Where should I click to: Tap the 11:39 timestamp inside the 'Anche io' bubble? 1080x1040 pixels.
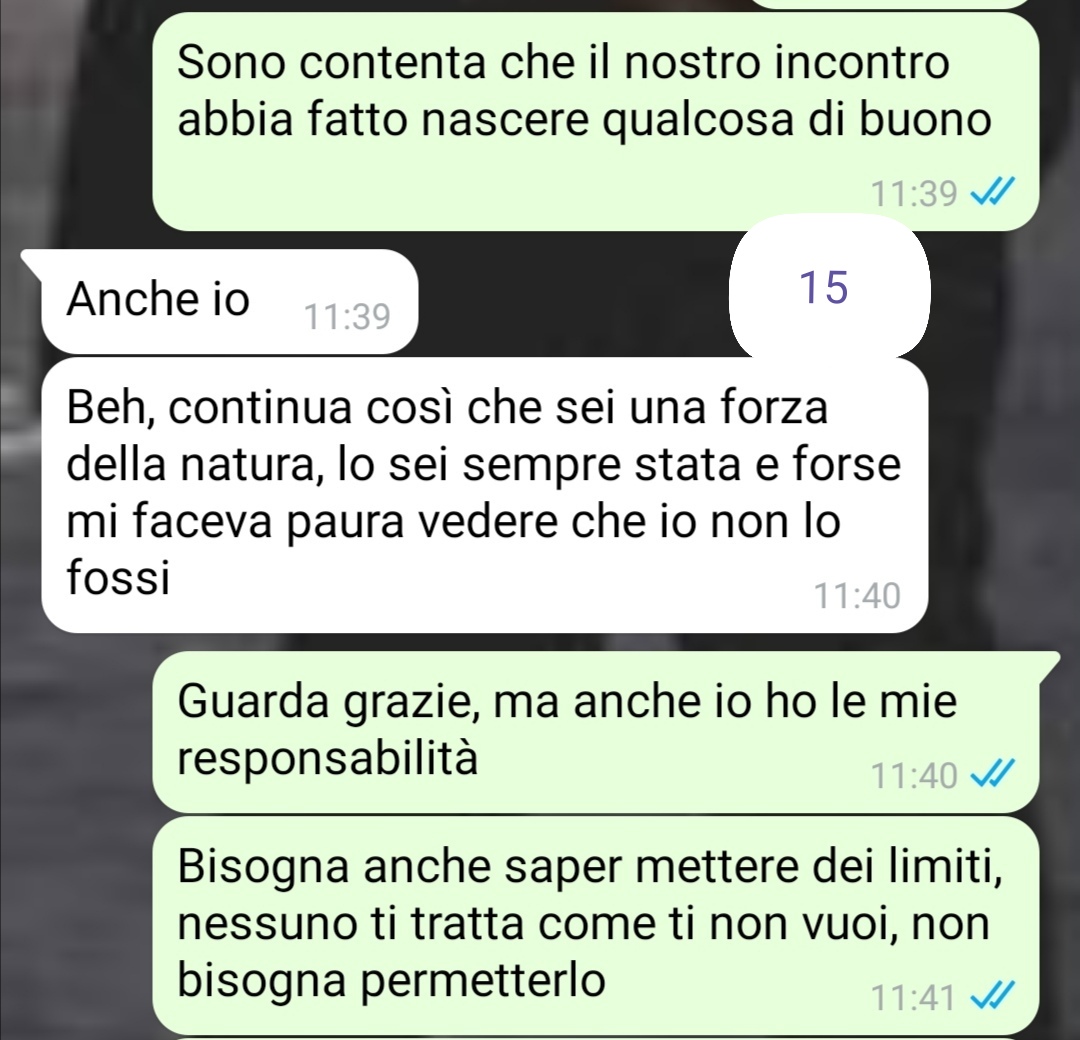347,317
